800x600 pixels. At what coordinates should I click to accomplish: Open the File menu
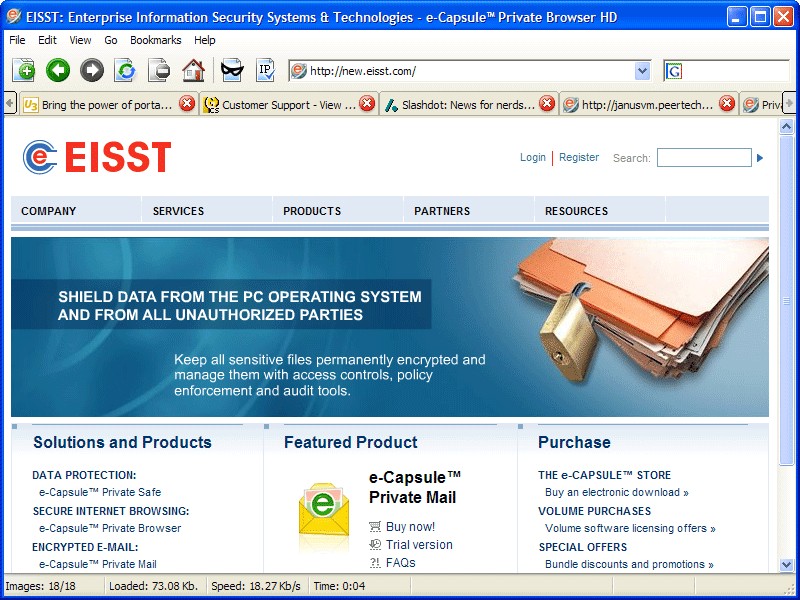(x=17, y=40)
